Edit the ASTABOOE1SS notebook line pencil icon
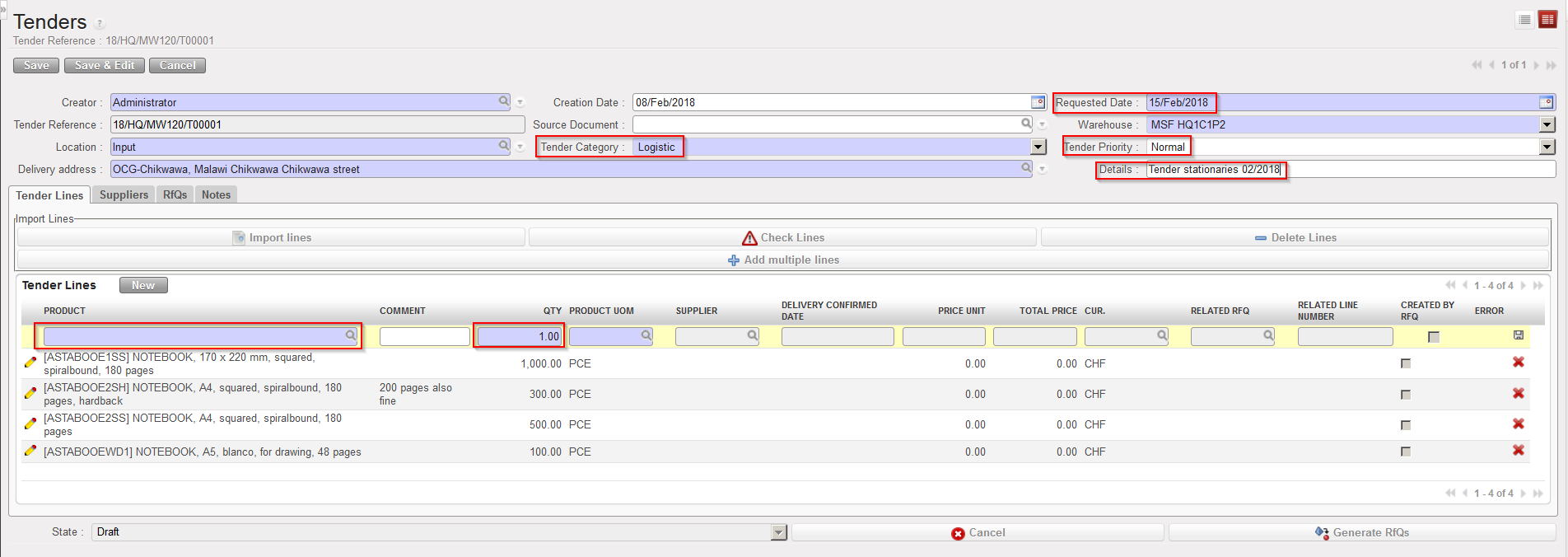 coord(30,363)
